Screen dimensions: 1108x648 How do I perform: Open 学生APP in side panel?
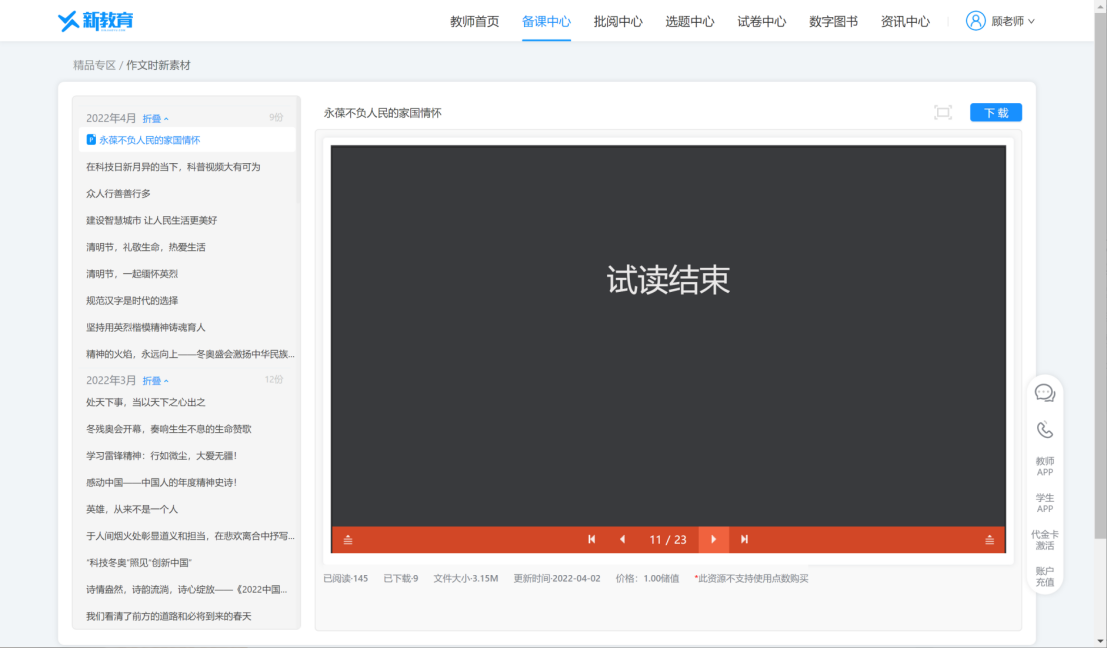pyautogui.click(x=1044, y=503)
